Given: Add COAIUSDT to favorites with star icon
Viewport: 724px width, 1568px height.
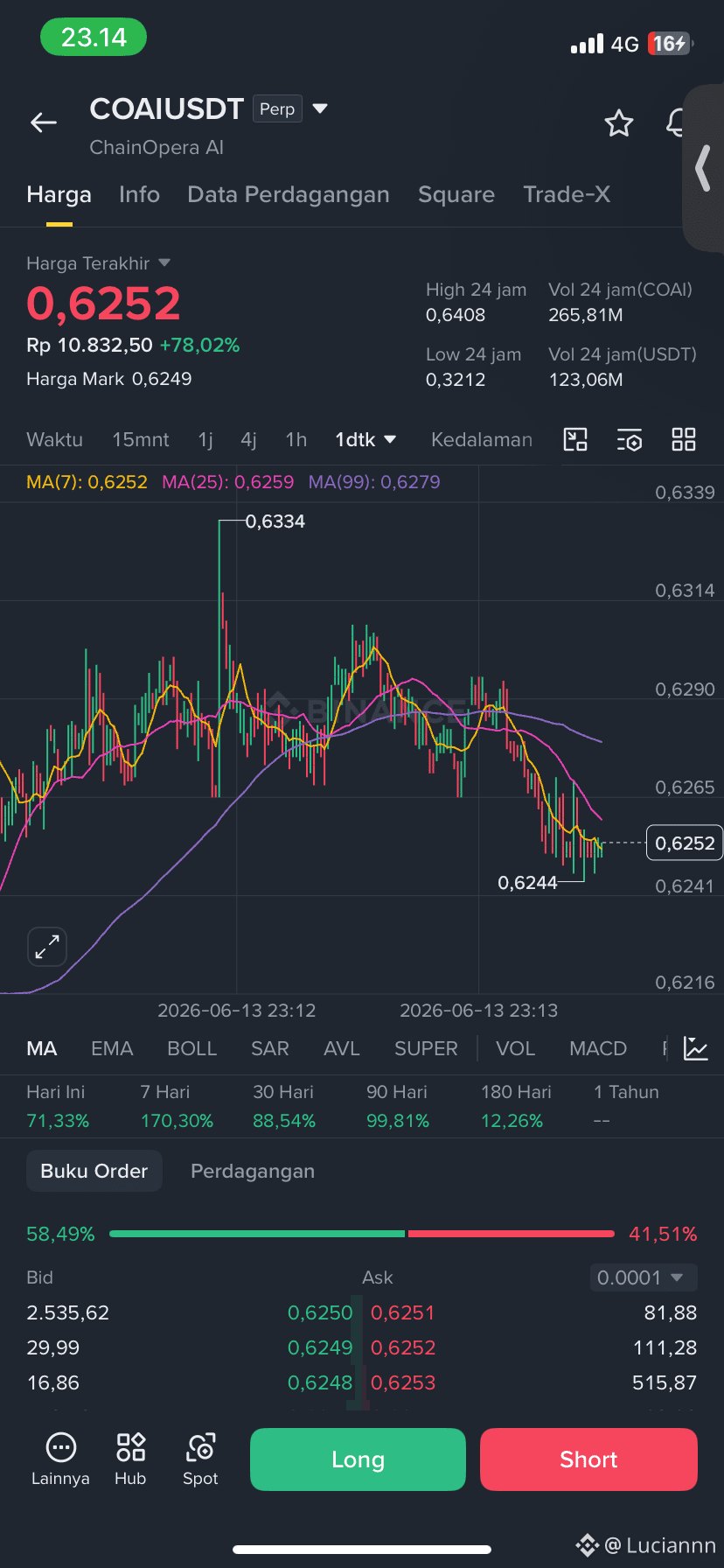Looking at the screenshot, I should tap(619, 123).
